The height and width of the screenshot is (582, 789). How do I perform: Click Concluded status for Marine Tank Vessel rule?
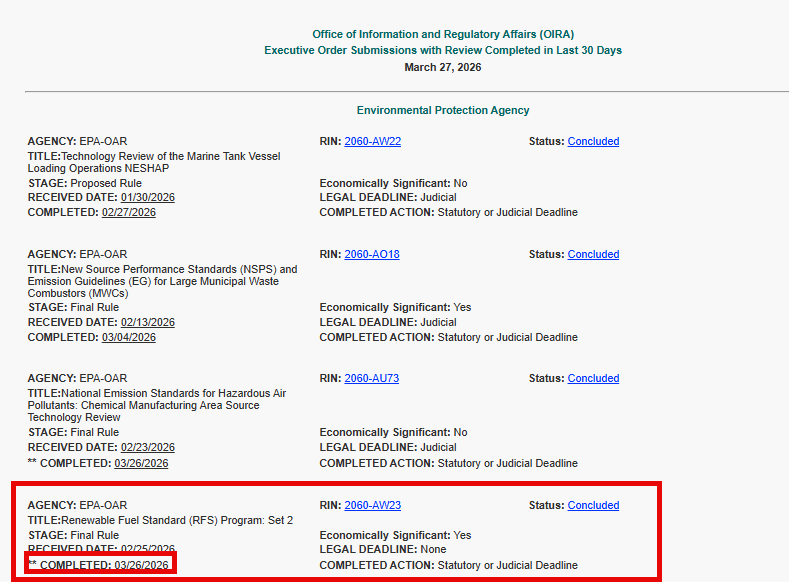pos(593,141)
